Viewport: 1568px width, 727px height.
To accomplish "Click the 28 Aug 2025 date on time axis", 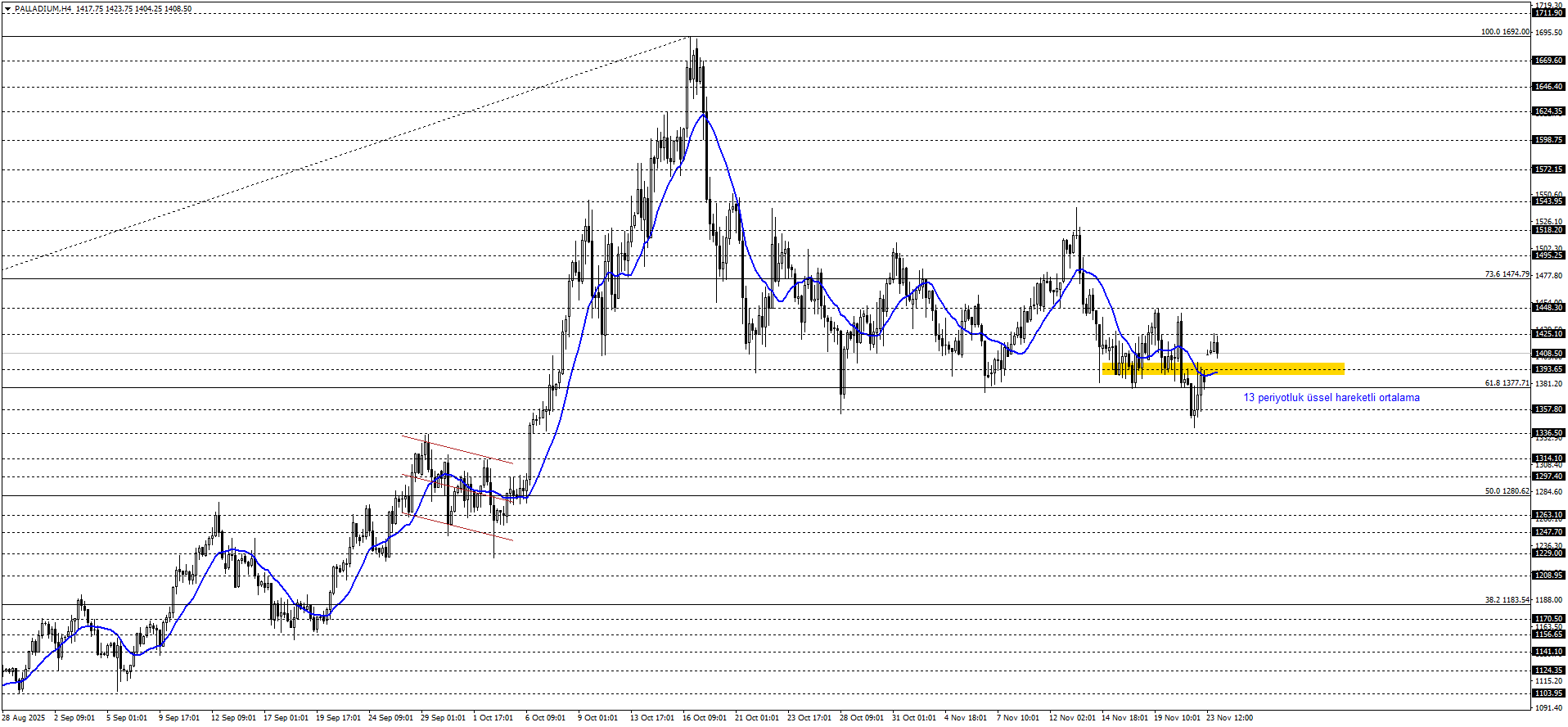I will tap(24, 718).
